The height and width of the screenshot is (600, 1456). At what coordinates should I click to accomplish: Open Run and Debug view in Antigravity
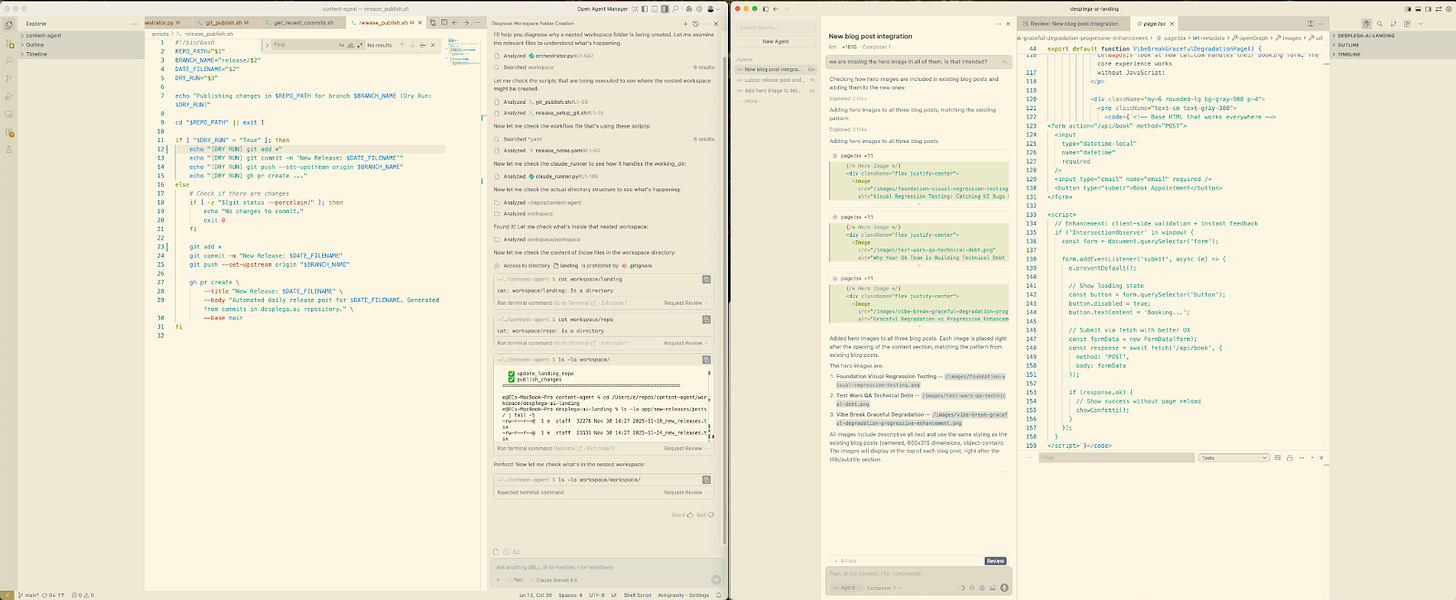click(9, 96)
